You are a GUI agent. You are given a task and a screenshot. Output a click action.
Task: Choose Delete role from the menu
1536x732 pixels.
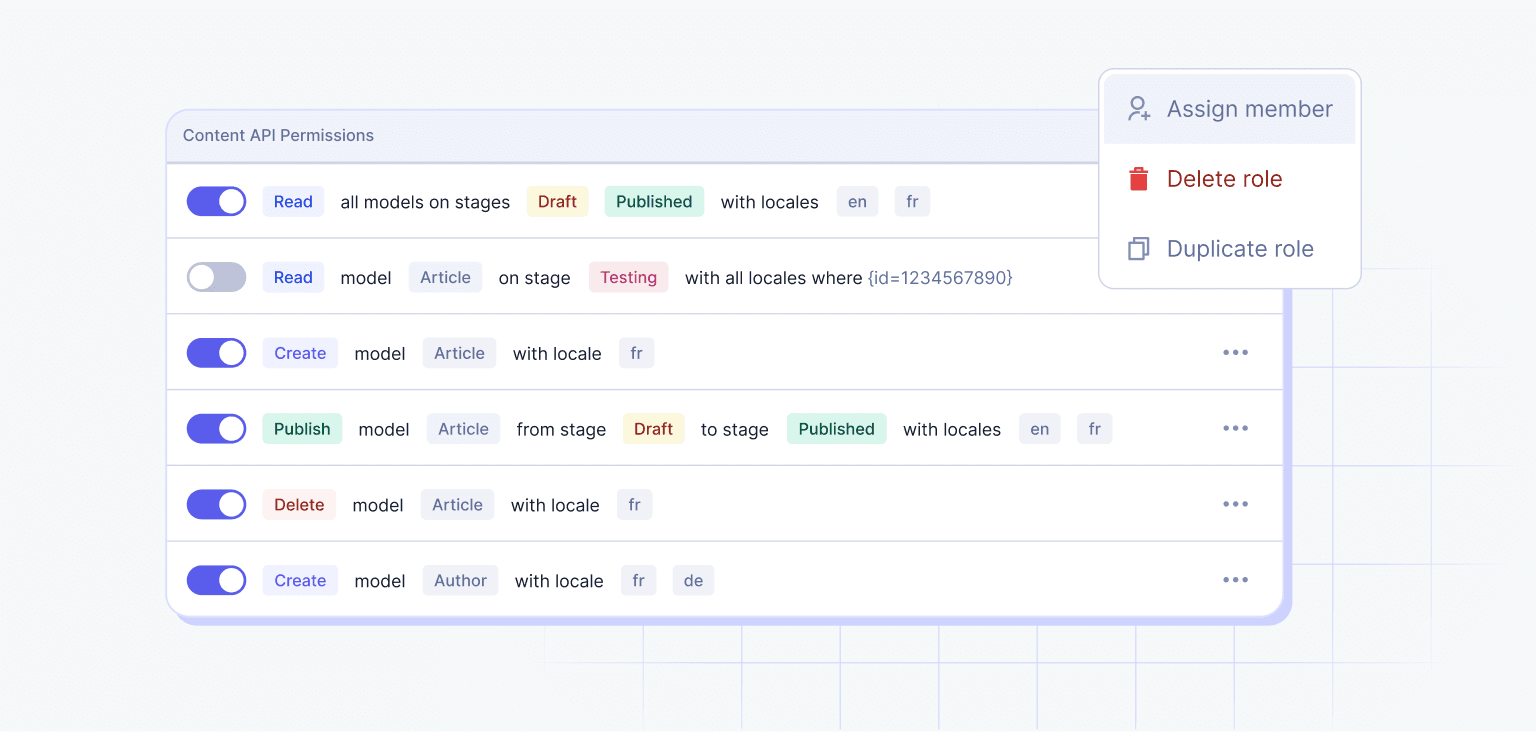click(1230, 179)
